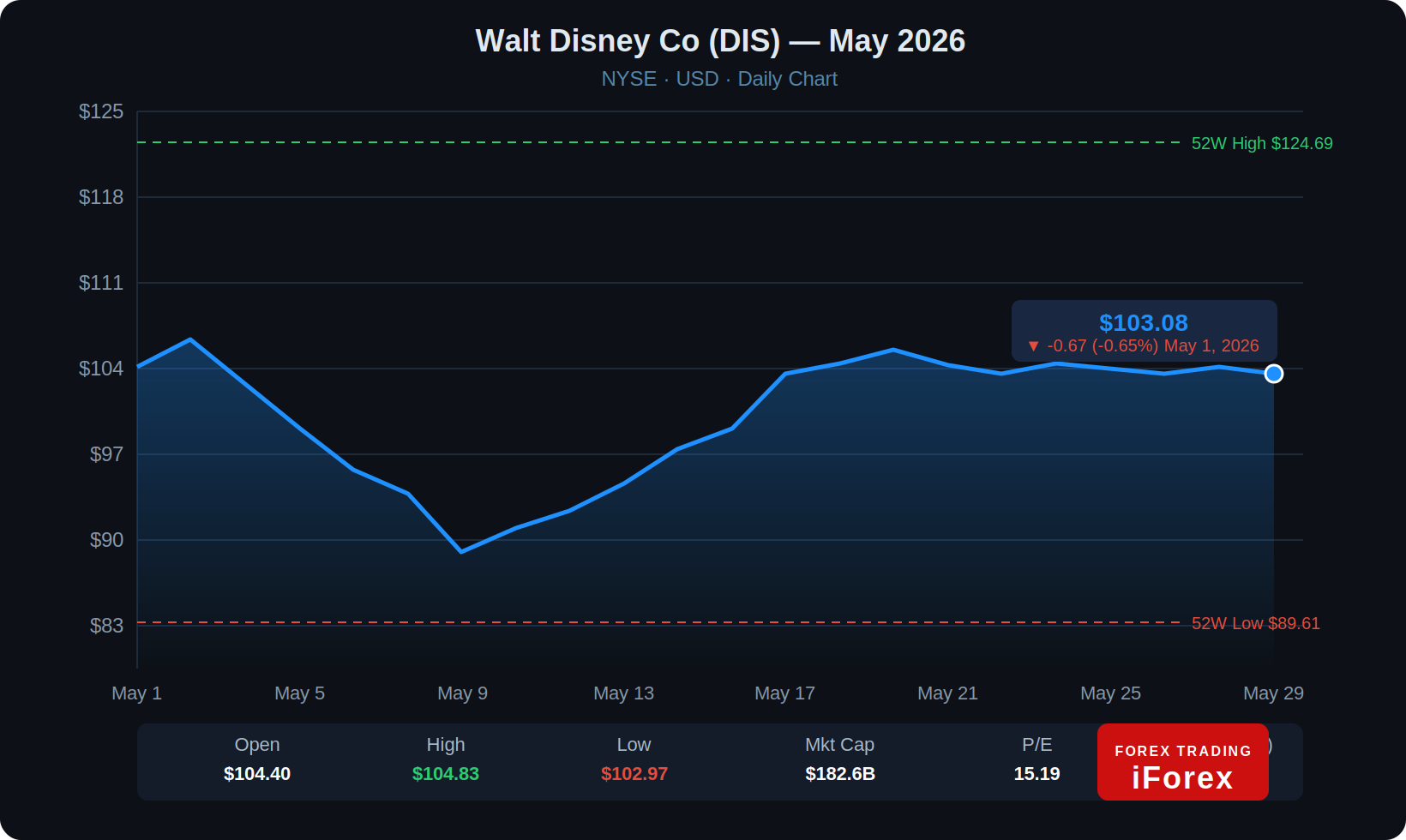Click the blue end-of-line data point marker
Screen dimensions: 1406x840
point(1274,374)
